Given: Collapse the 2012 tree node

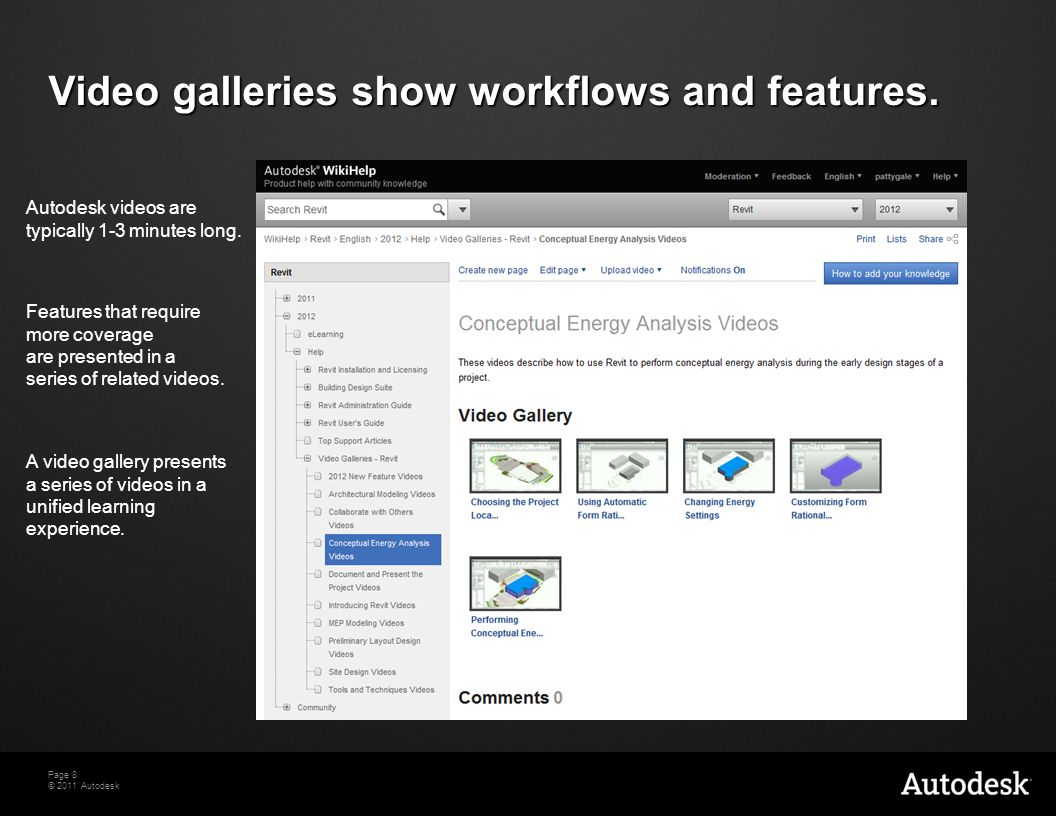Looking at the screenshot, I should coord(286,316).
